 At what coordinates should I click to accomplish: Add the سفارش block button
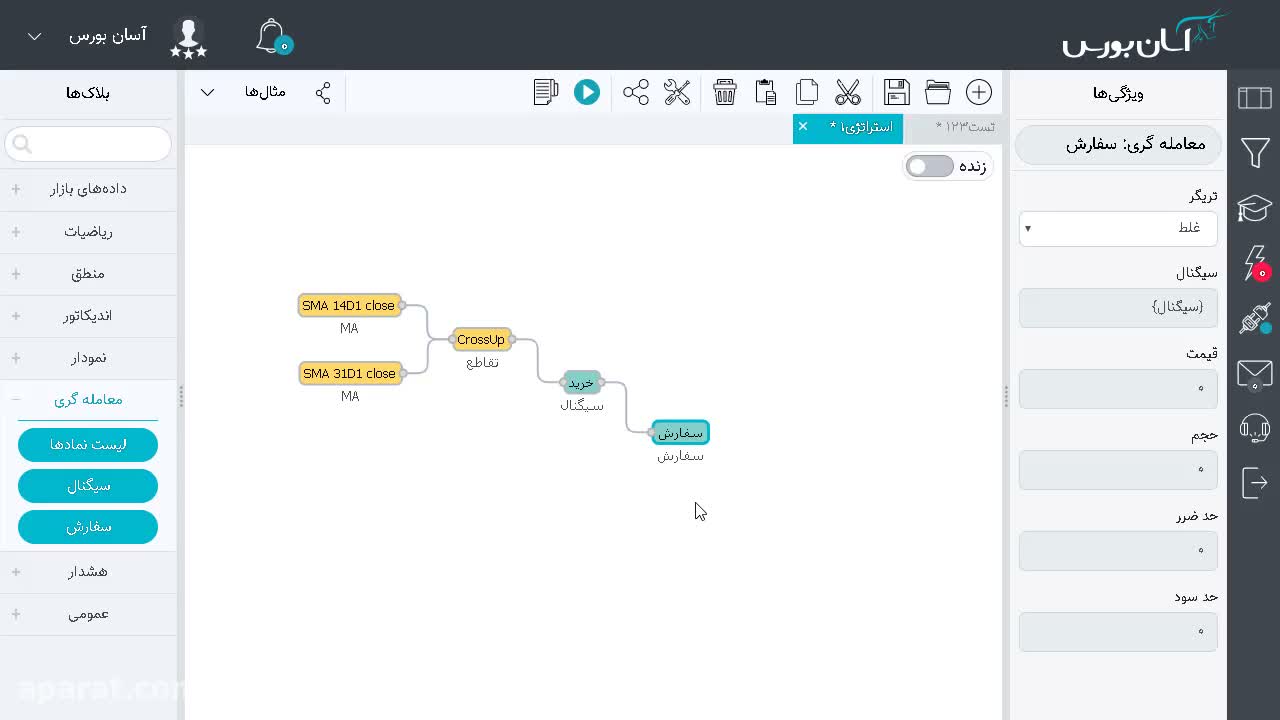(88, 527)
